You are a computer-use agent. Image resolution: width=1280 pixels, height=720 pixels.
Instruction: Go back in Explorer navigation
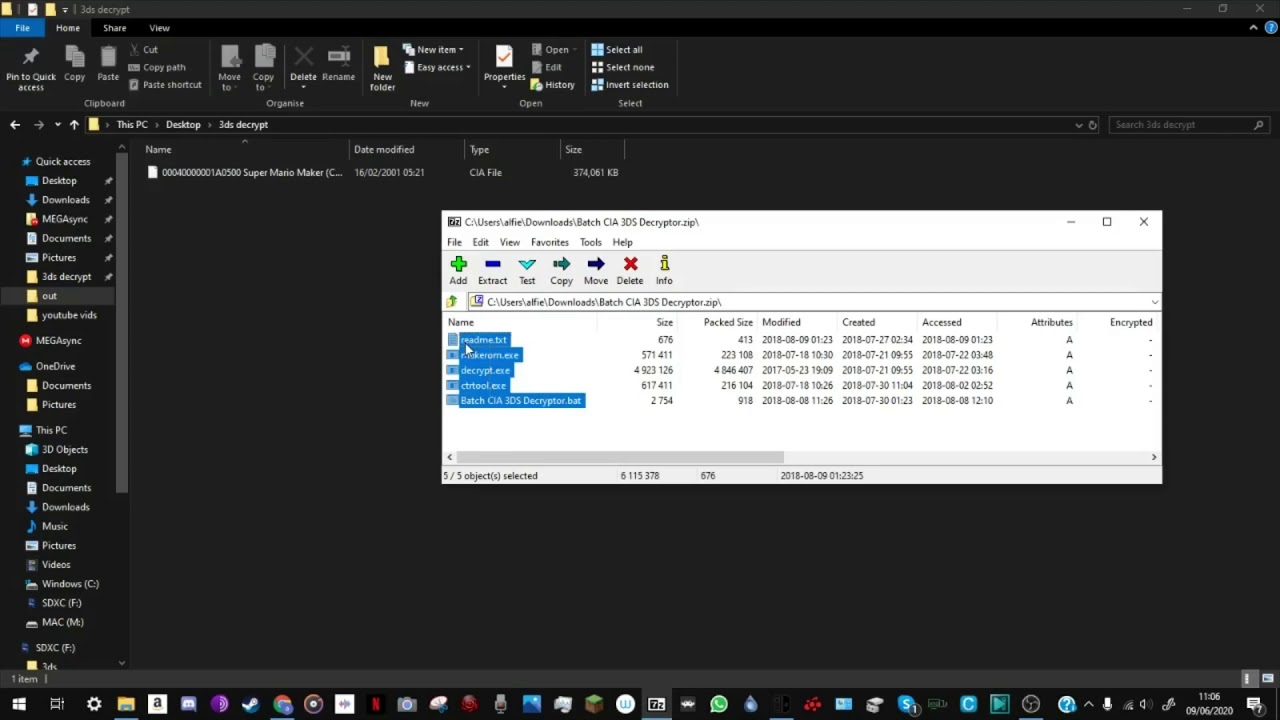(x=15, y=125)
